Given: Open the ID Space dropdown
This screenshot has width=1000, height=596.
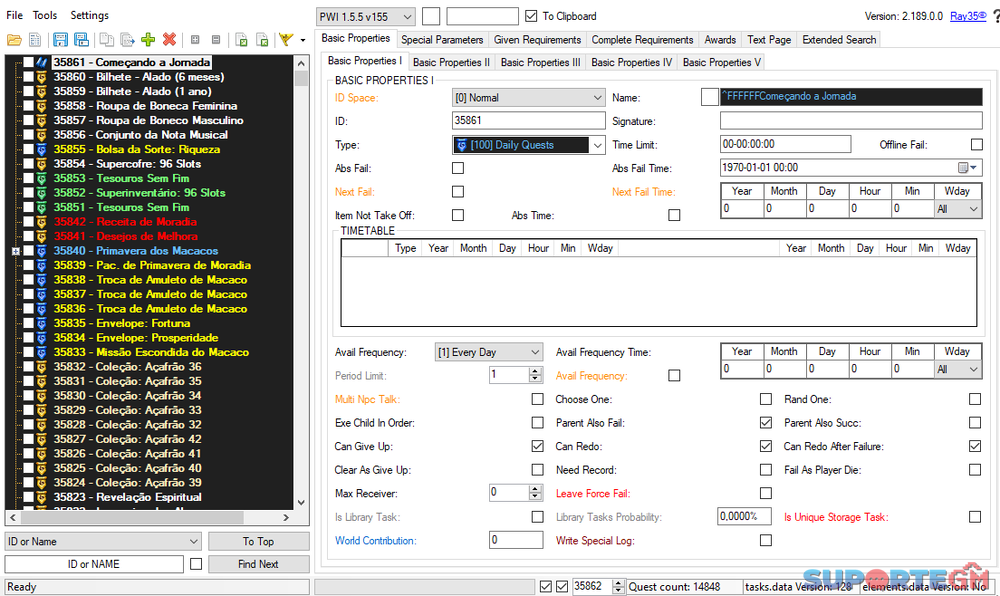Looking at the screenshot, I should tap(528, 98).
